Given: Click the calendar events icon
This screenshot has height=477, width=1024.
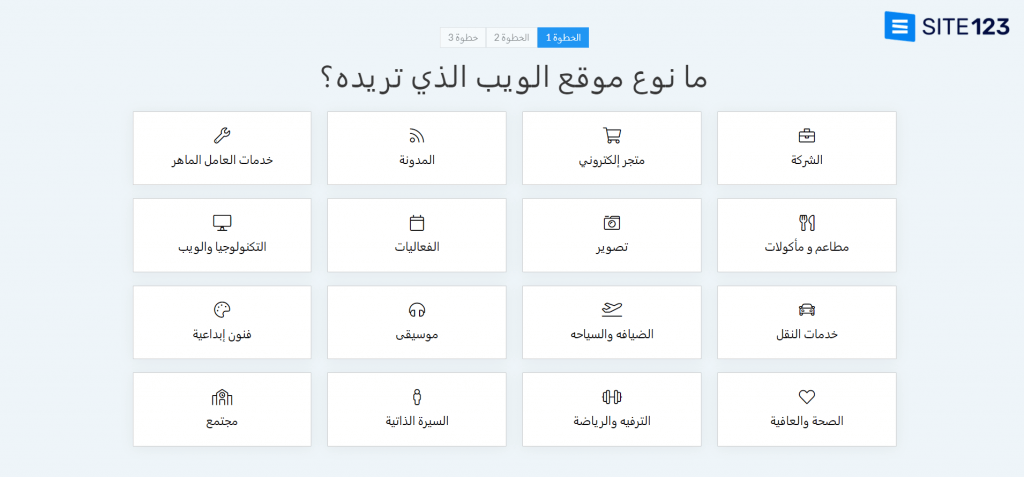Looking at the screenshot, I should 417,222.
